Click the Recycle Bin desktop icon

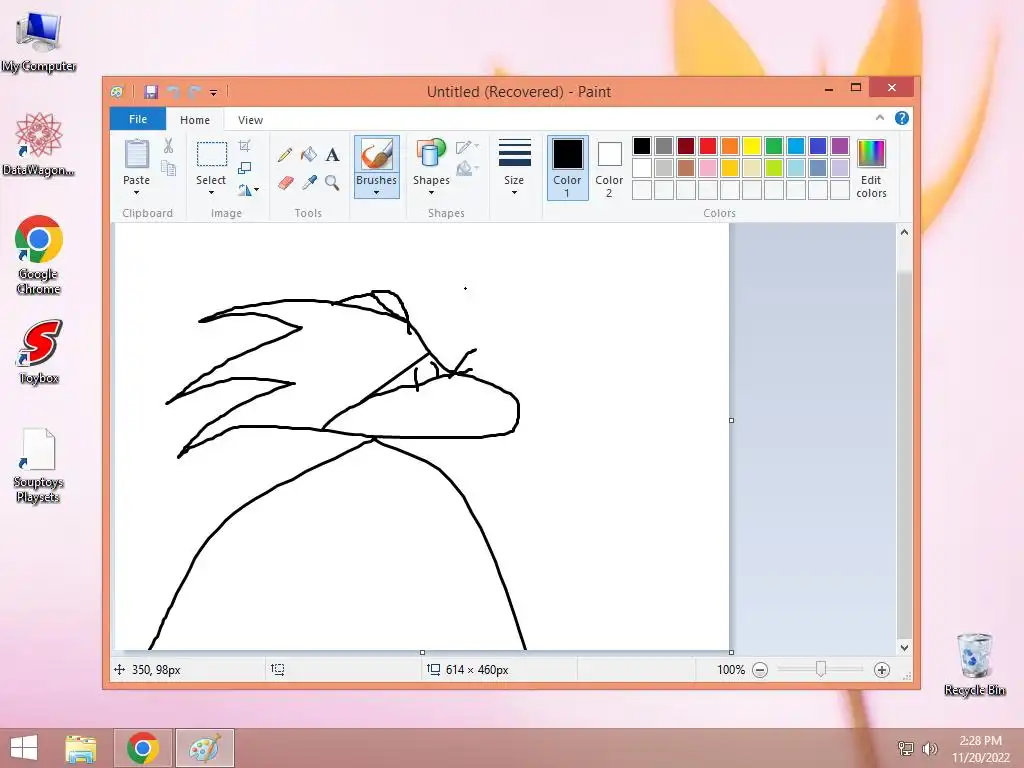(974, 665)
